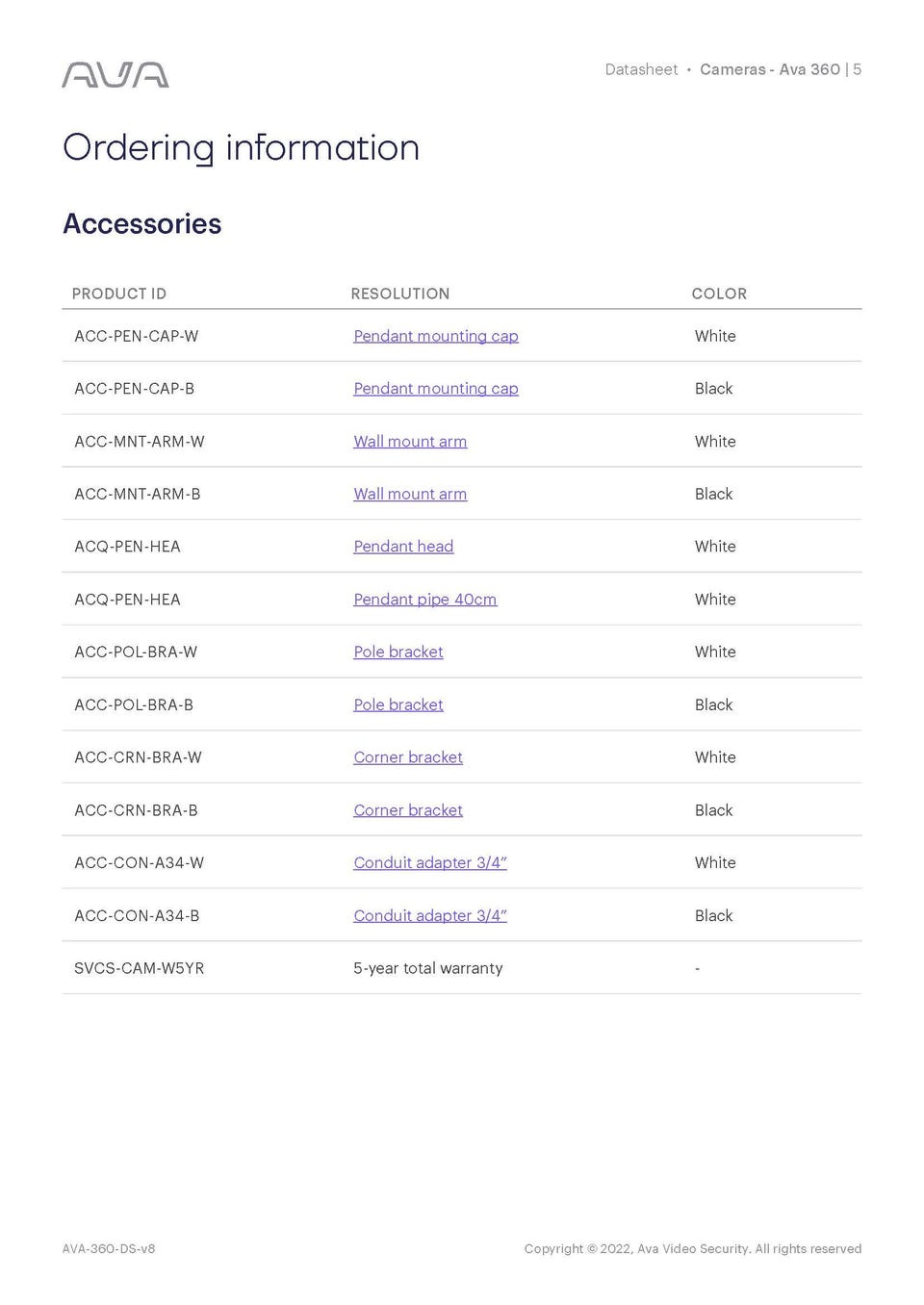924x1305 pixels.
Task: Click the Accessories section title
Action: coord(142,223)
